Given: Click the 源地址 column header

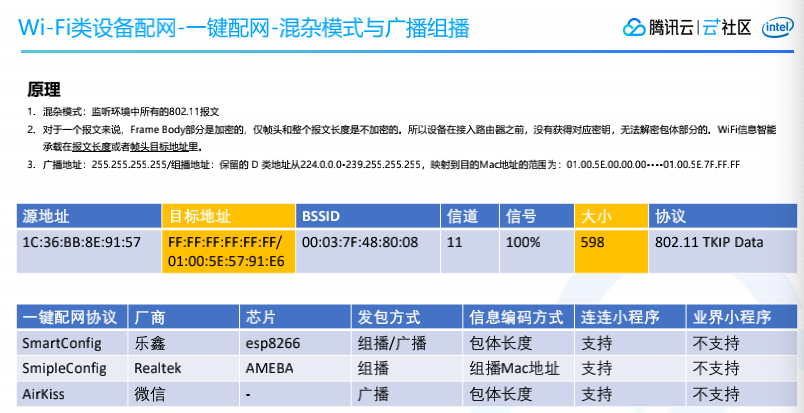Looking at the screenshot, I should 89,216.
